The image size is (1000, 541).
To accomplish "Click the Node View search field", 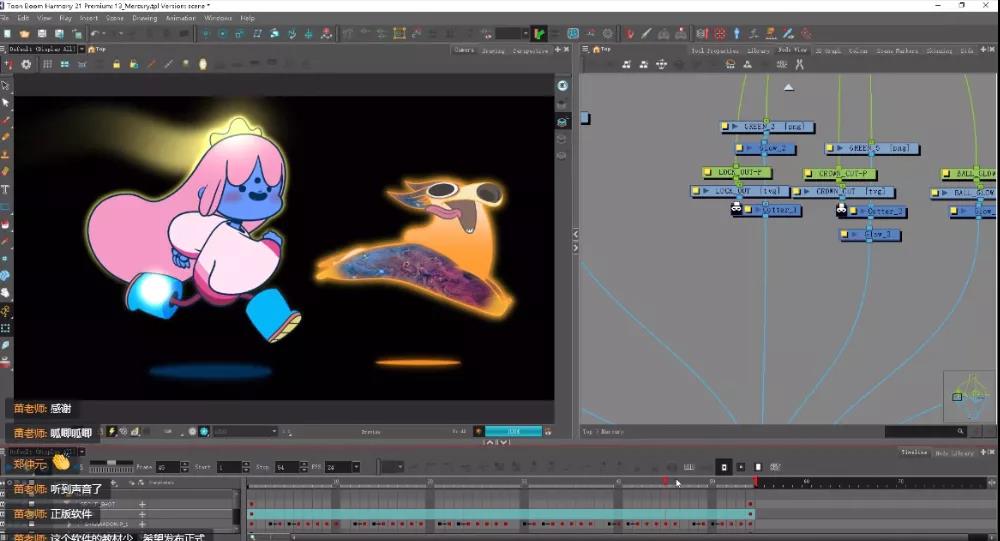I will coord(927,432).
